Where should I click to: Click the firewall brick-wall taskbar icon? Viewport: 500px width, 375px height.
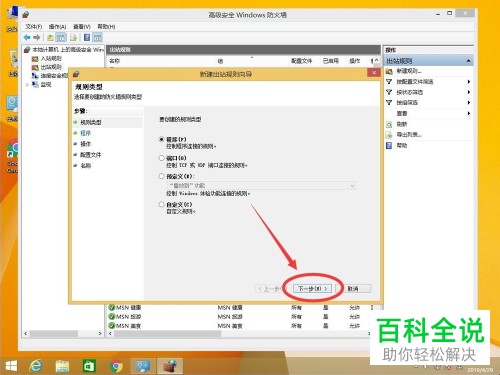click(170, 366)
